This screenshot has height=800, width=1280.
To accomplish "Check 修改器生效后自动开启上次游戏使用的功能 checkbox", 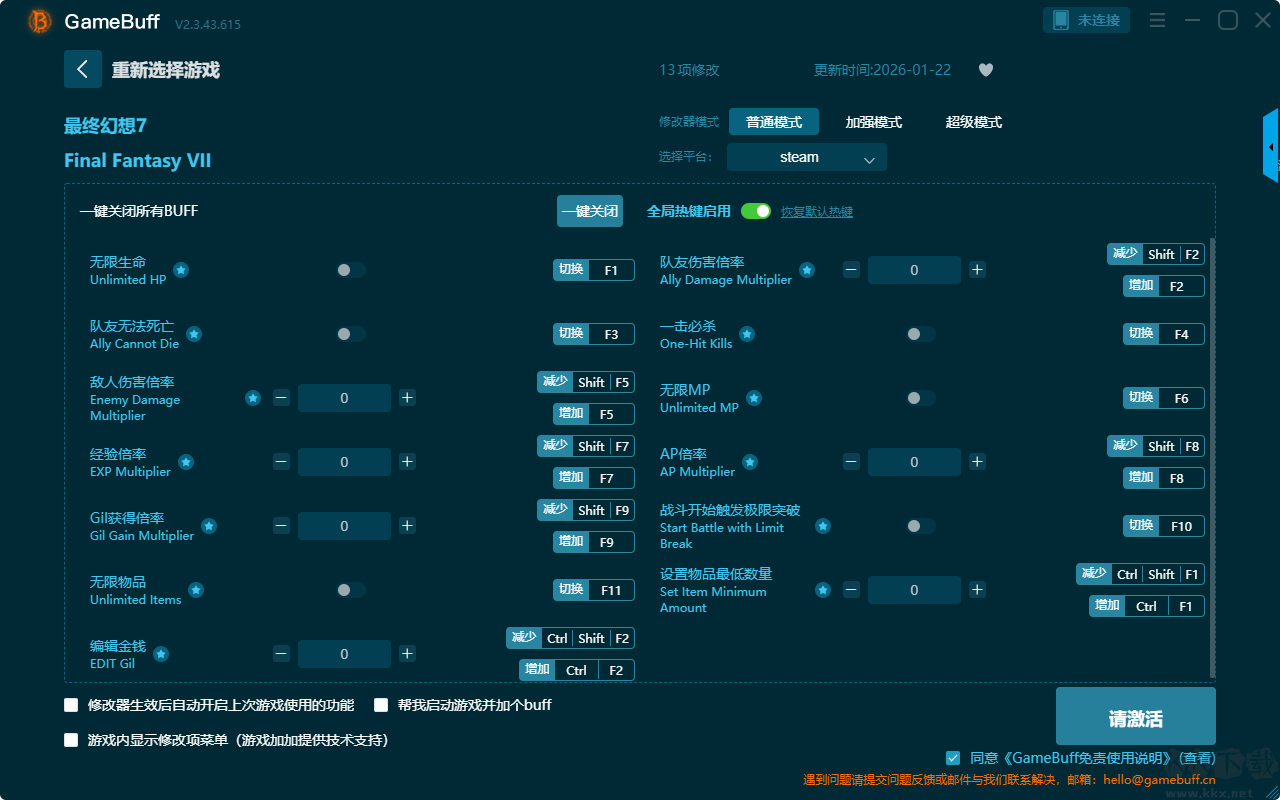I will [x=71, y=705].
